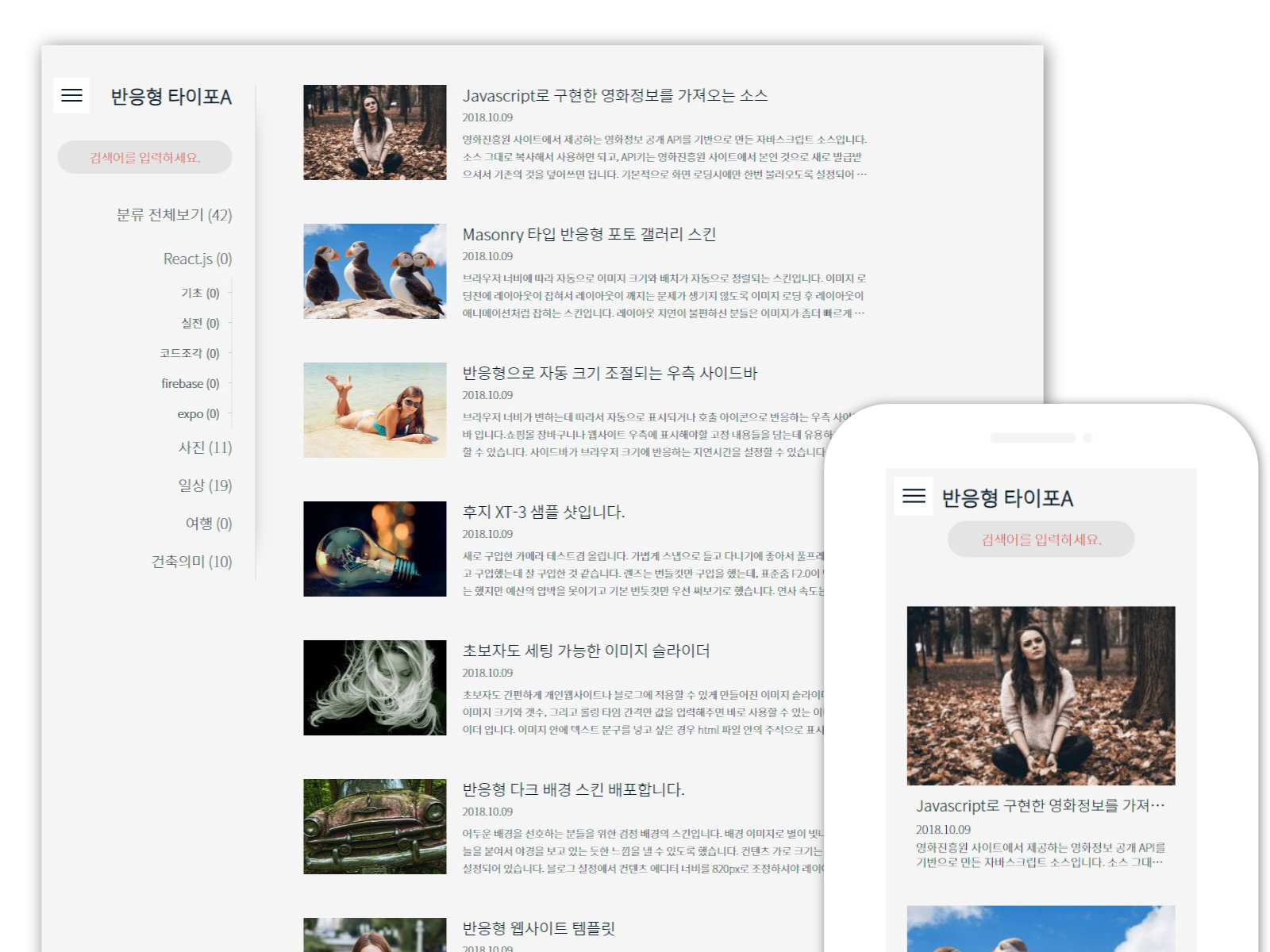This screenshot has height=952, width=1270.
Task: Open post 초보자도 세팅 가능한 이미지 슬라이더
Action: 586,651
